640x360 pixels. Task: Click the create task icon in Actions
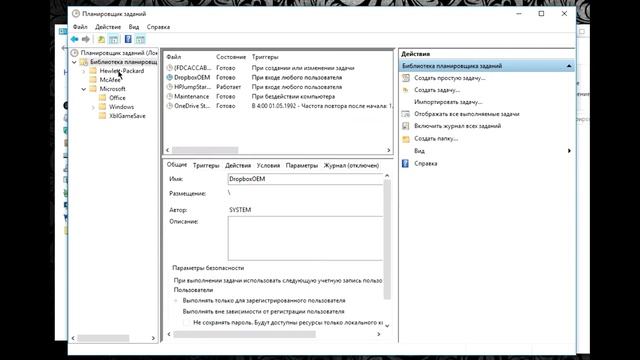(x=406, y=90)
